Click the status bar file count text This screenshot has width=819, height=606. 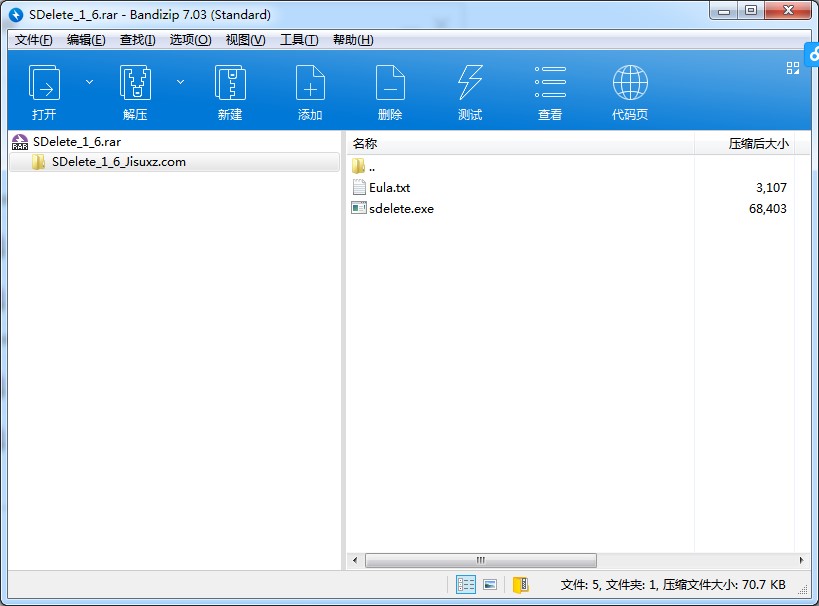(673, 585)
